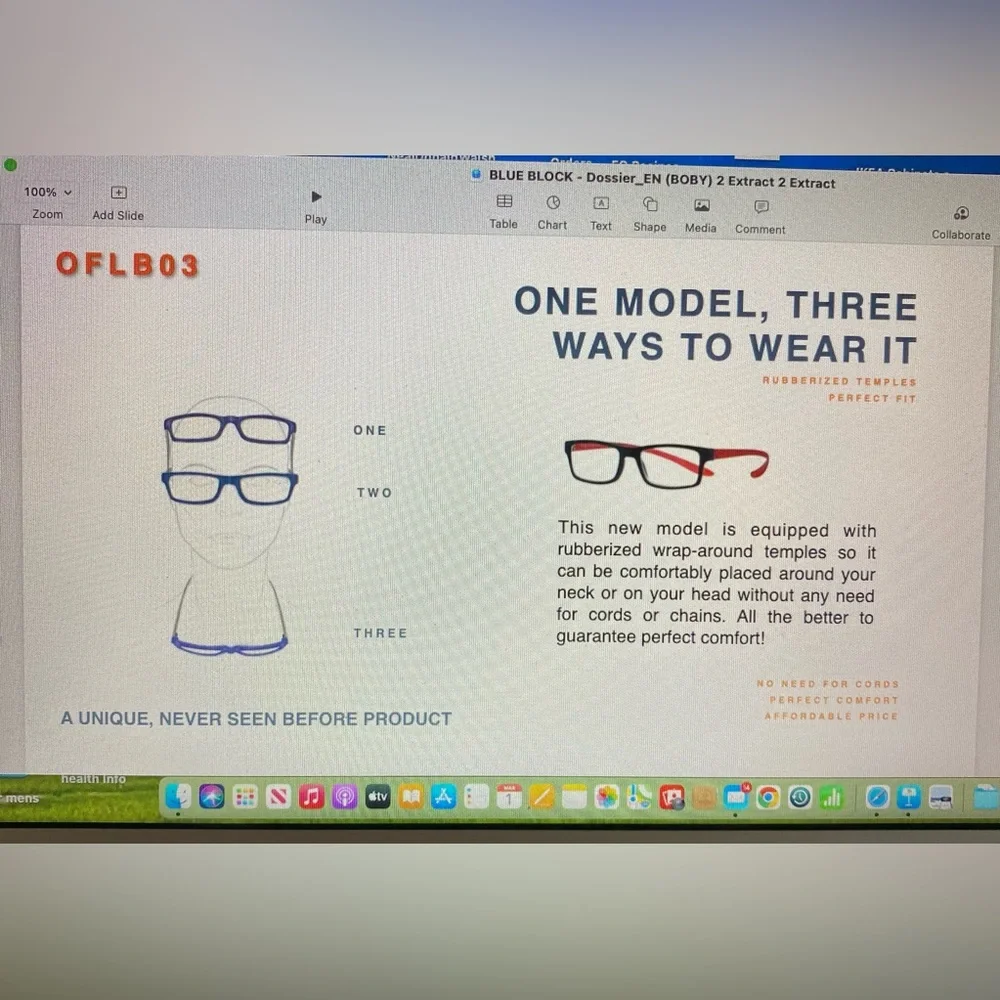Add a Comment from the toolbar
Screen dimensions: 1000x1000
[760, 217]
